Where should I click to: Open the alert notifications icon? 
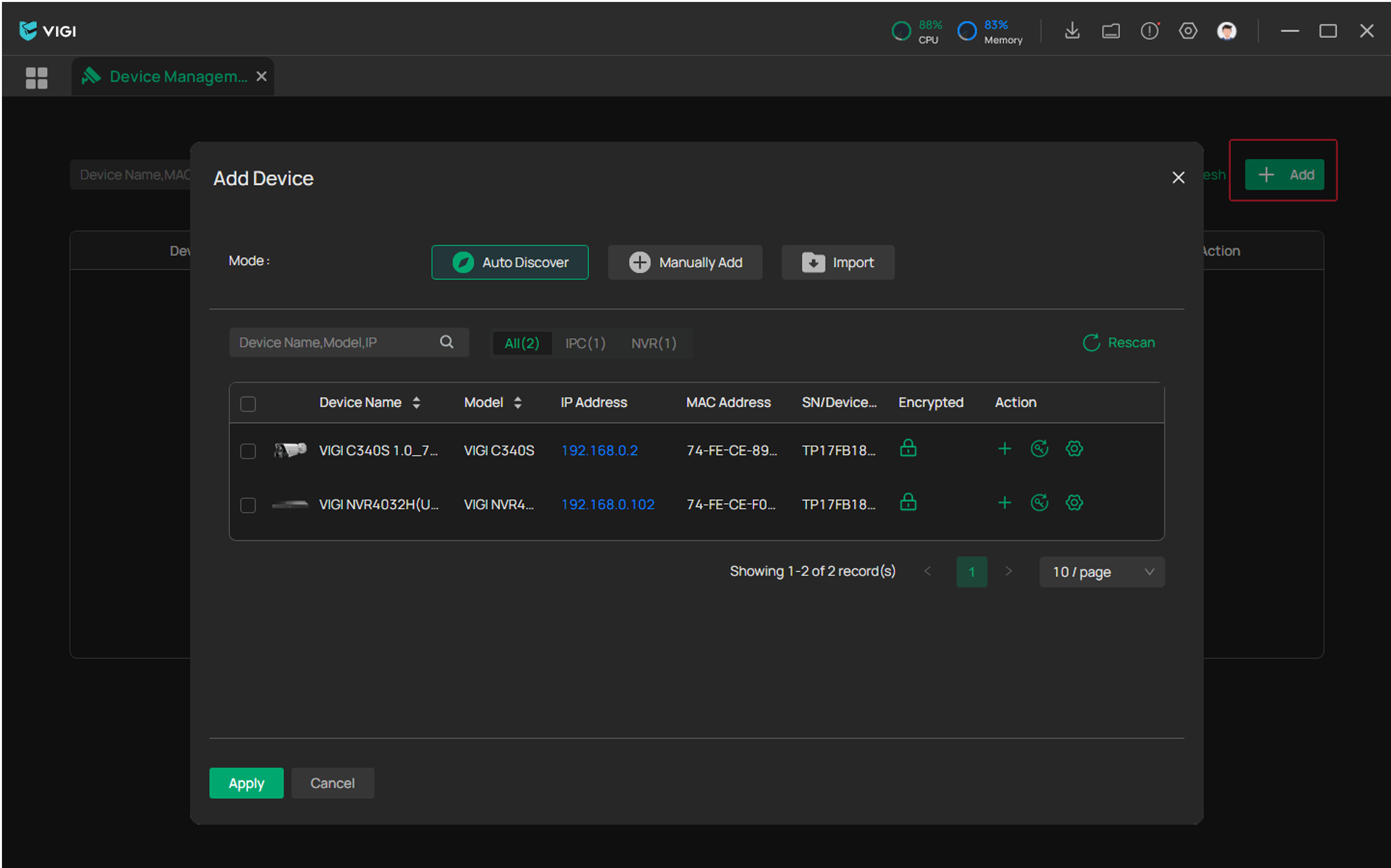click(x=1149, y=31)
